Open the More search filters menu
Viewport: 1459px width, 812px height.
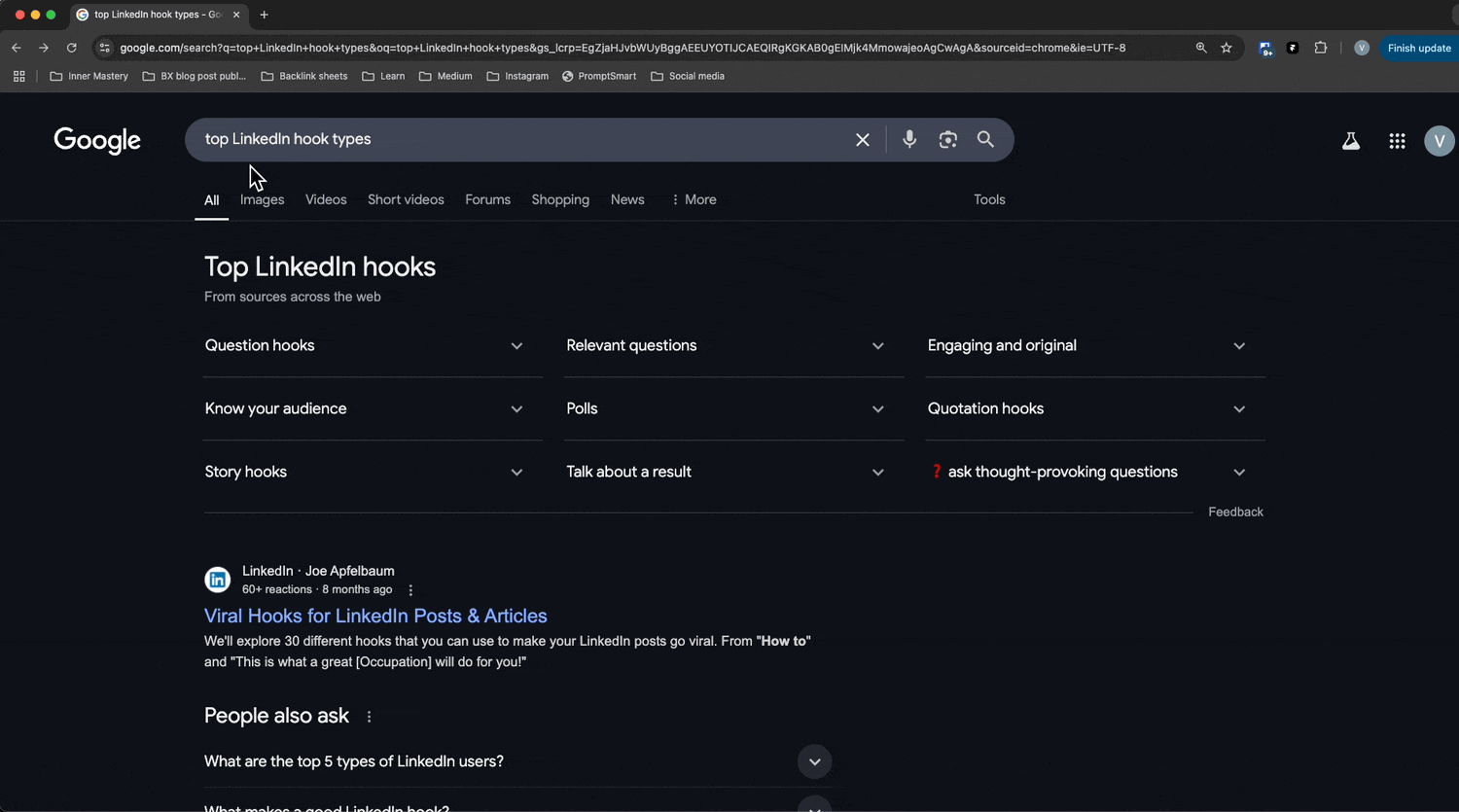694,199
